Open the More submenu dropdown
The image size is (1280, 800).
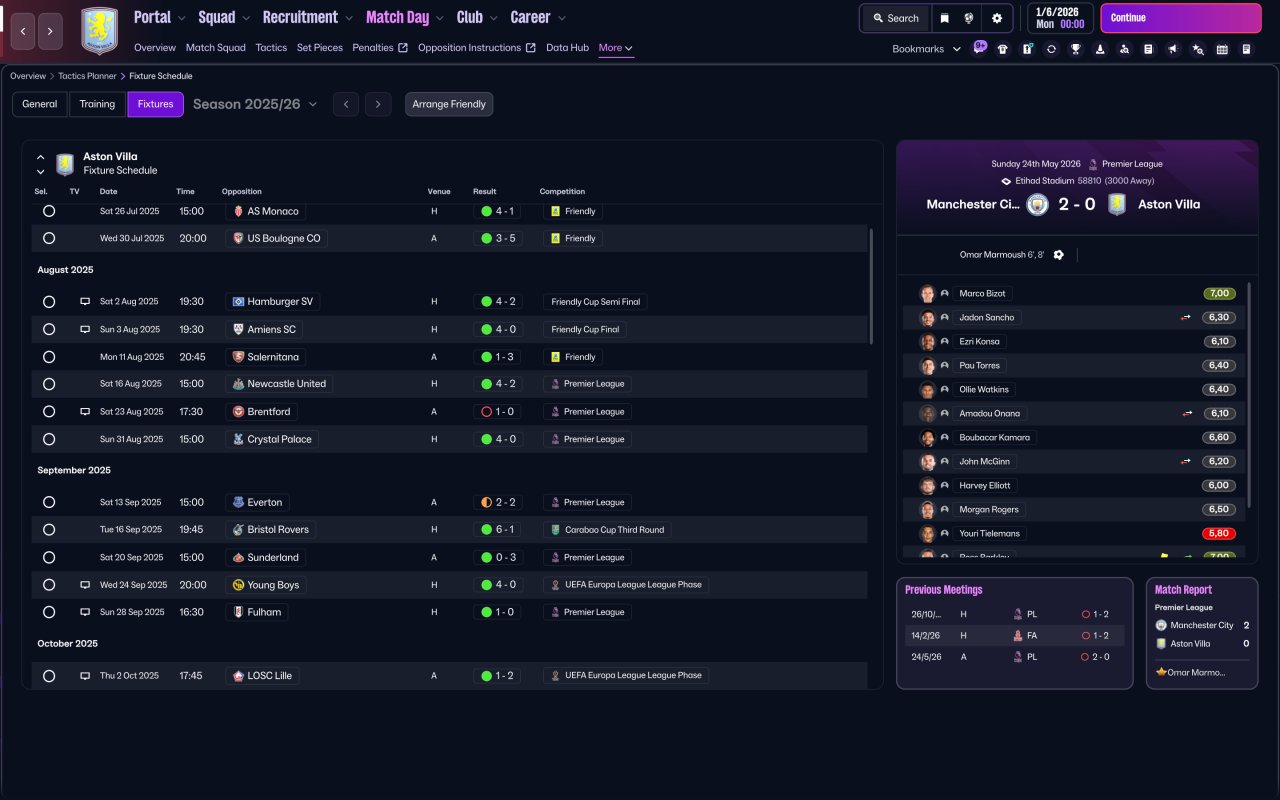click(x=616, y=48)
